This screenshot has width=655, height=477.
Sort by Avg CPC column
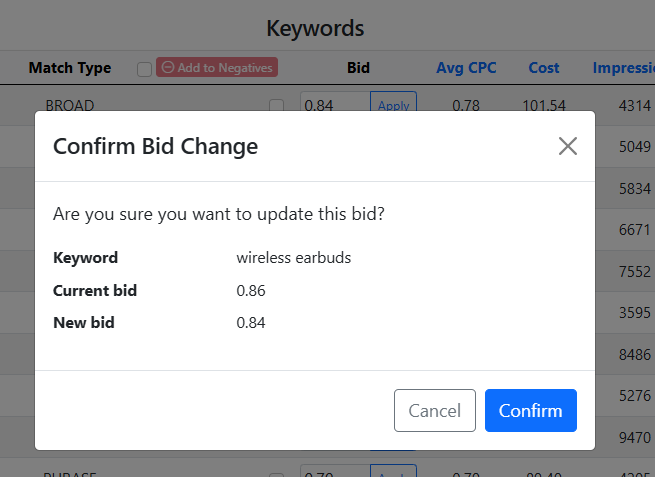click(x=466, y=68)
